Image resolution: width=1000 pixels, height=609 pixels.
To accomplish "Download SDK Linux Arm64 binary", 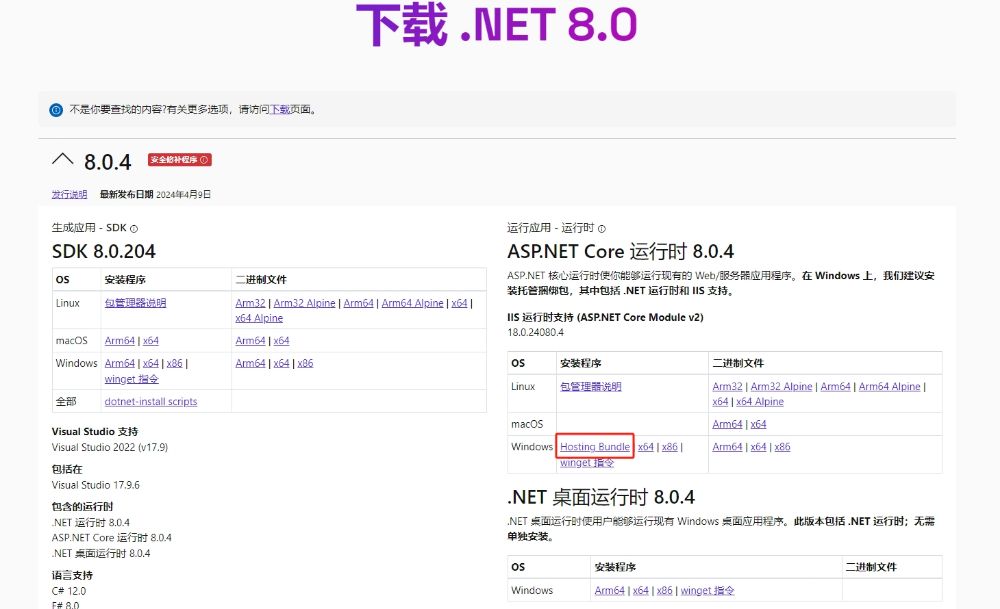I will pos(358,303).
